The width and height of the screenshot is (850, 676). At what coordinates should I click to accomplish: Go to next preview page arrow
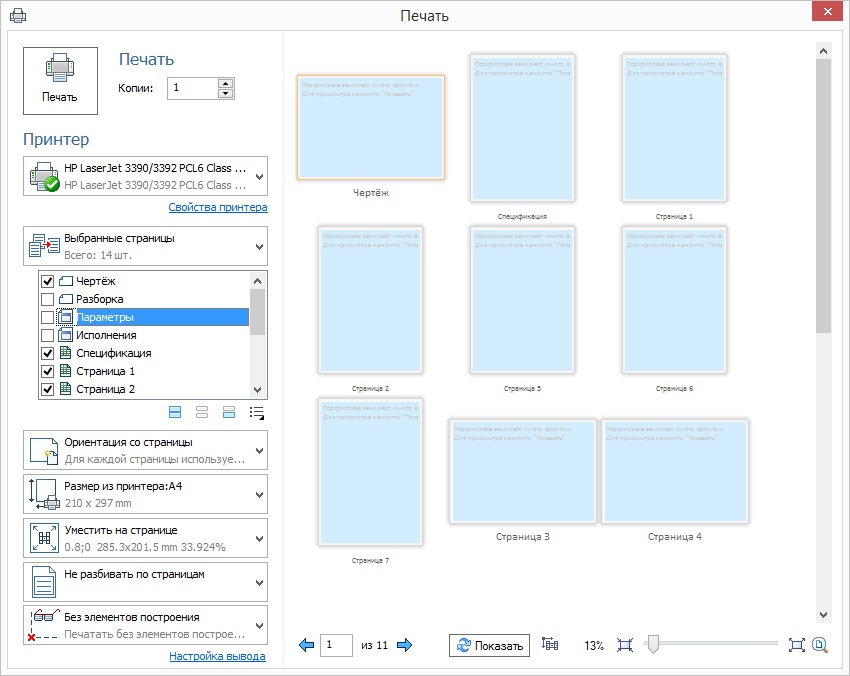[404, 645]
